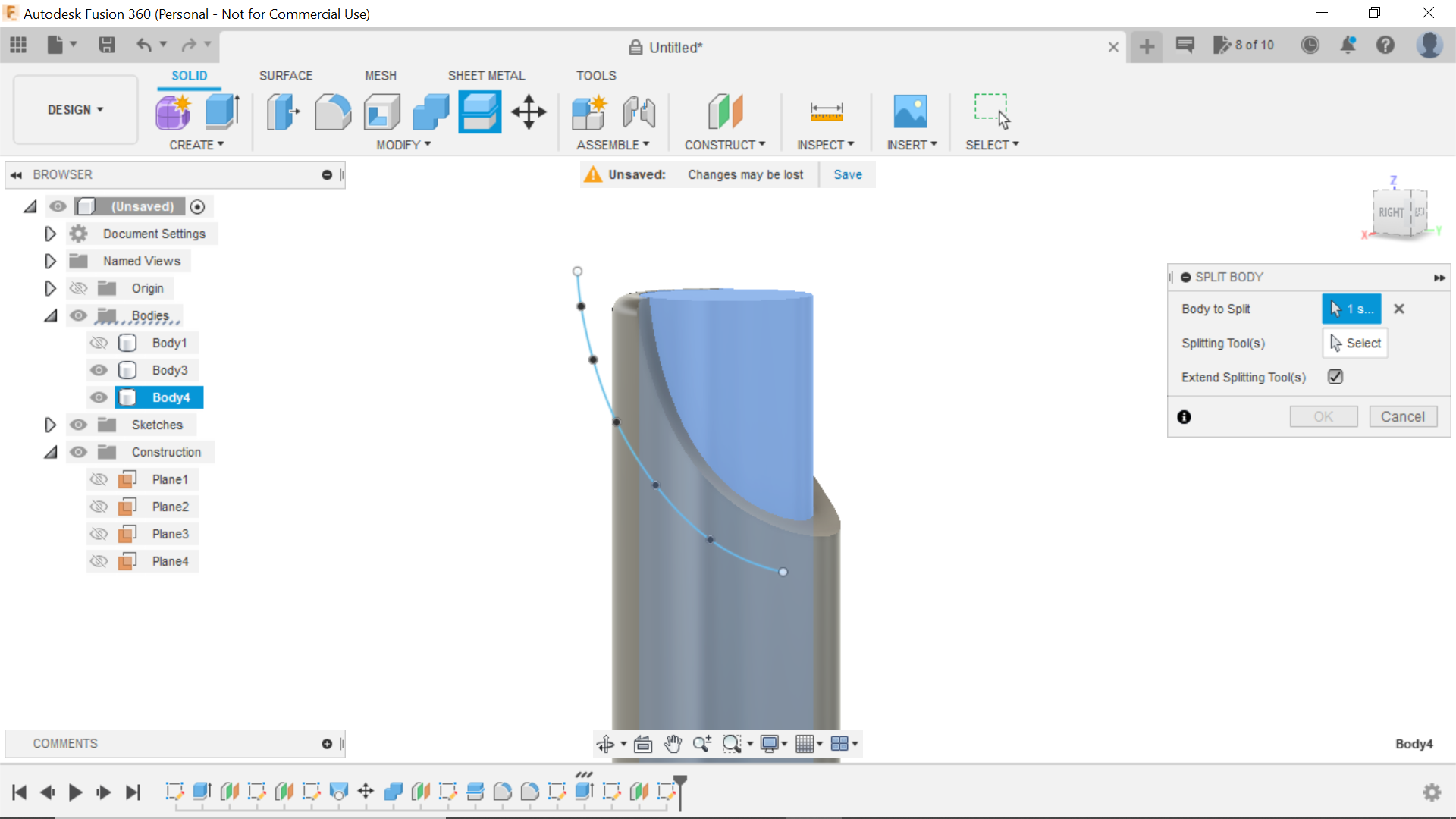Viewport: 1456px width, 819px height.
Task: Click the Insert Canvas icon
Action: [911, 112]
